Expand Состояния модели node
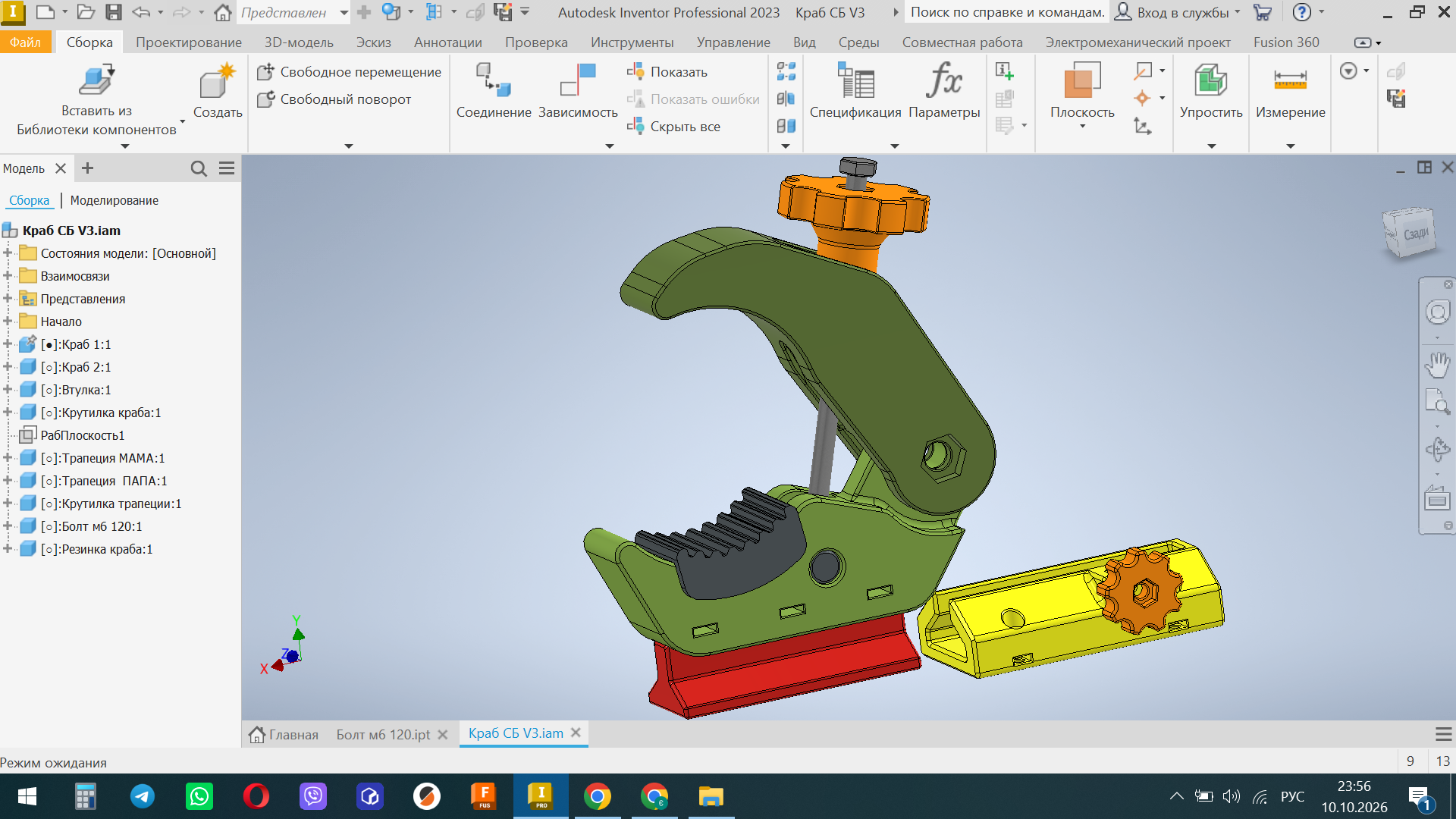The image size is (1456, 819). (7, 253)
